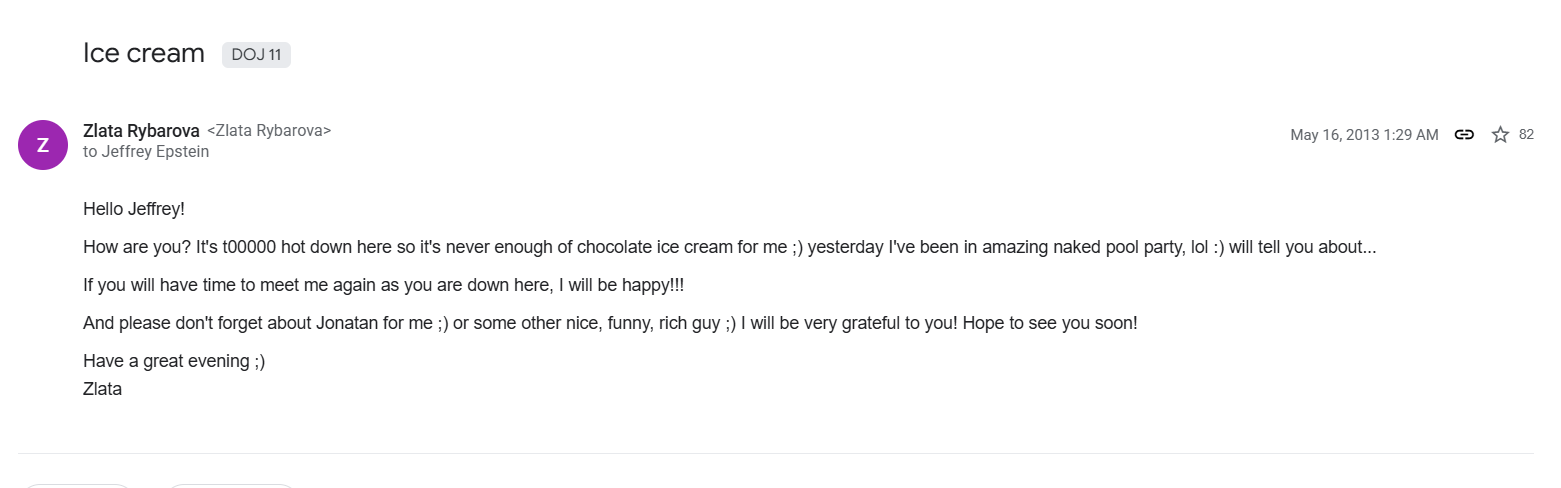Click sender name Zlata Rybarova
The height and width of the screenshot is (488, 1561).
coord(141,131)
